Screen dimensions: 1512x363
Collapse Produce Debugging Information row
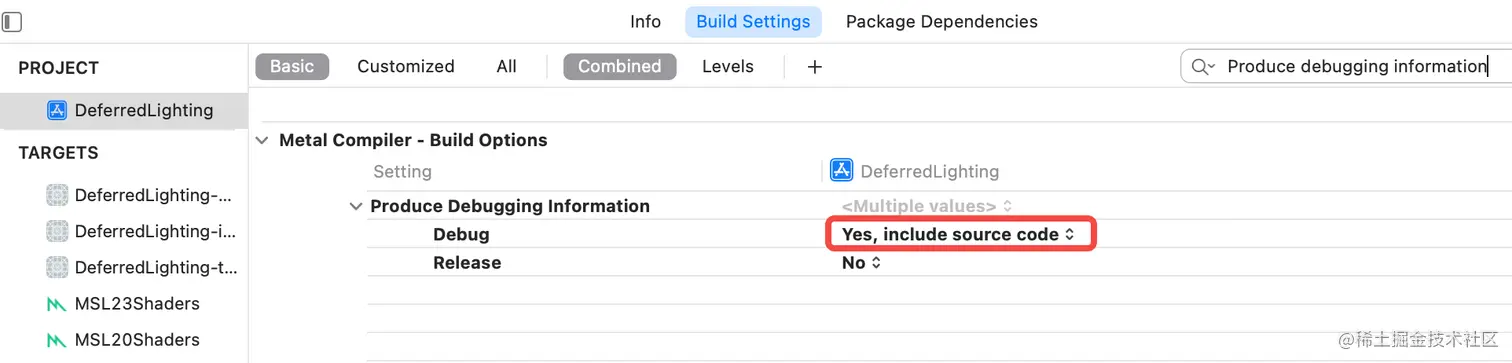tap(355, 207)
